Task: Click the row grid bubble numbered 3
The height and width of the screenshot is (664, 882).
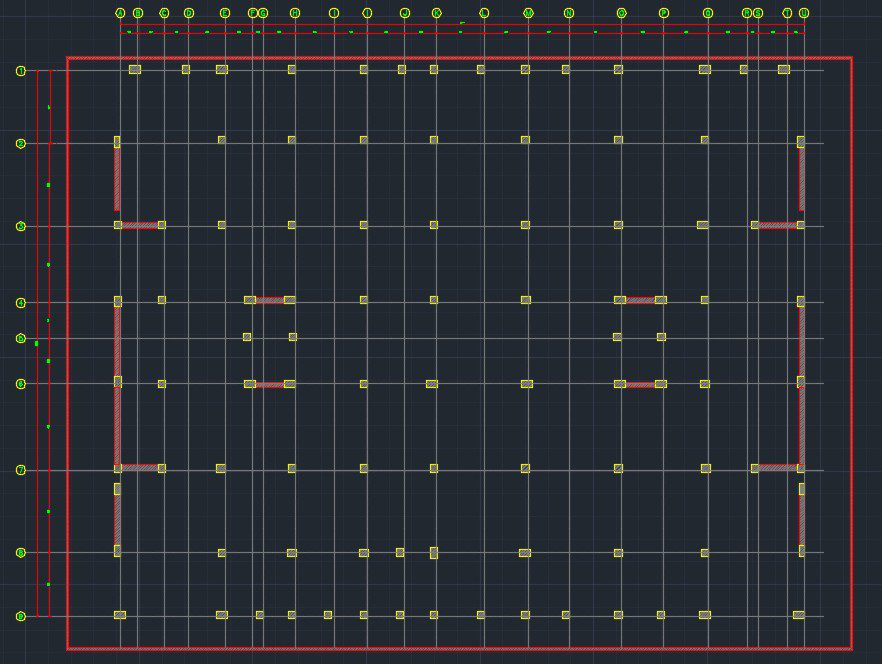Action: (20, 226)
